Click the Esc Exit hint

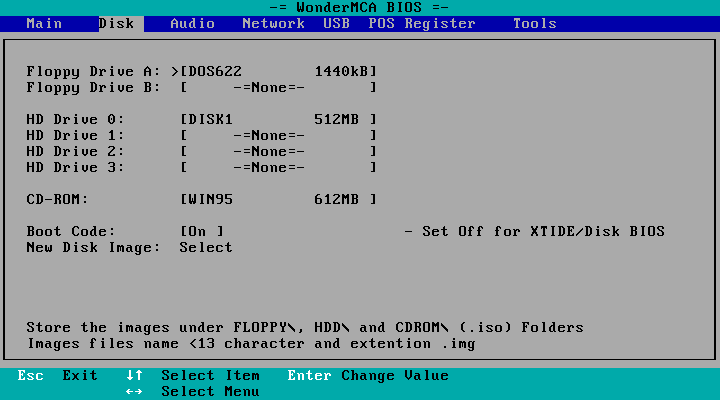[x=57, y=376]
